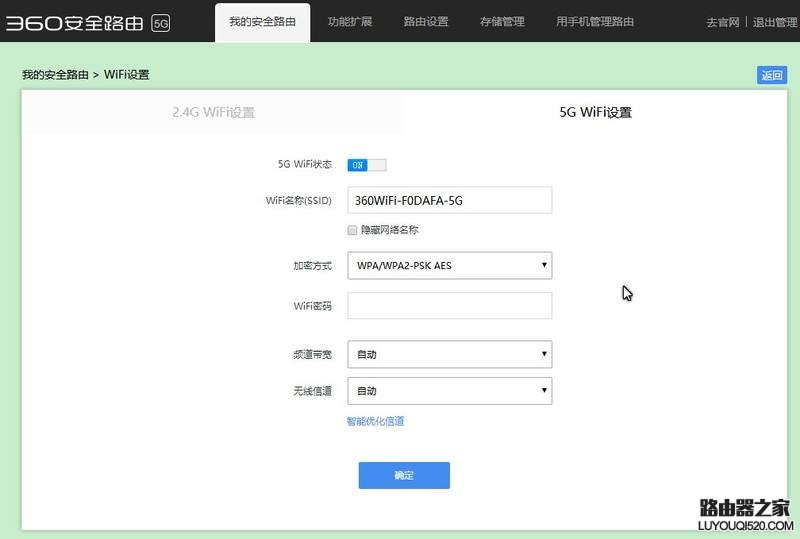Open the 功能扩展 tab

[349, 22]
